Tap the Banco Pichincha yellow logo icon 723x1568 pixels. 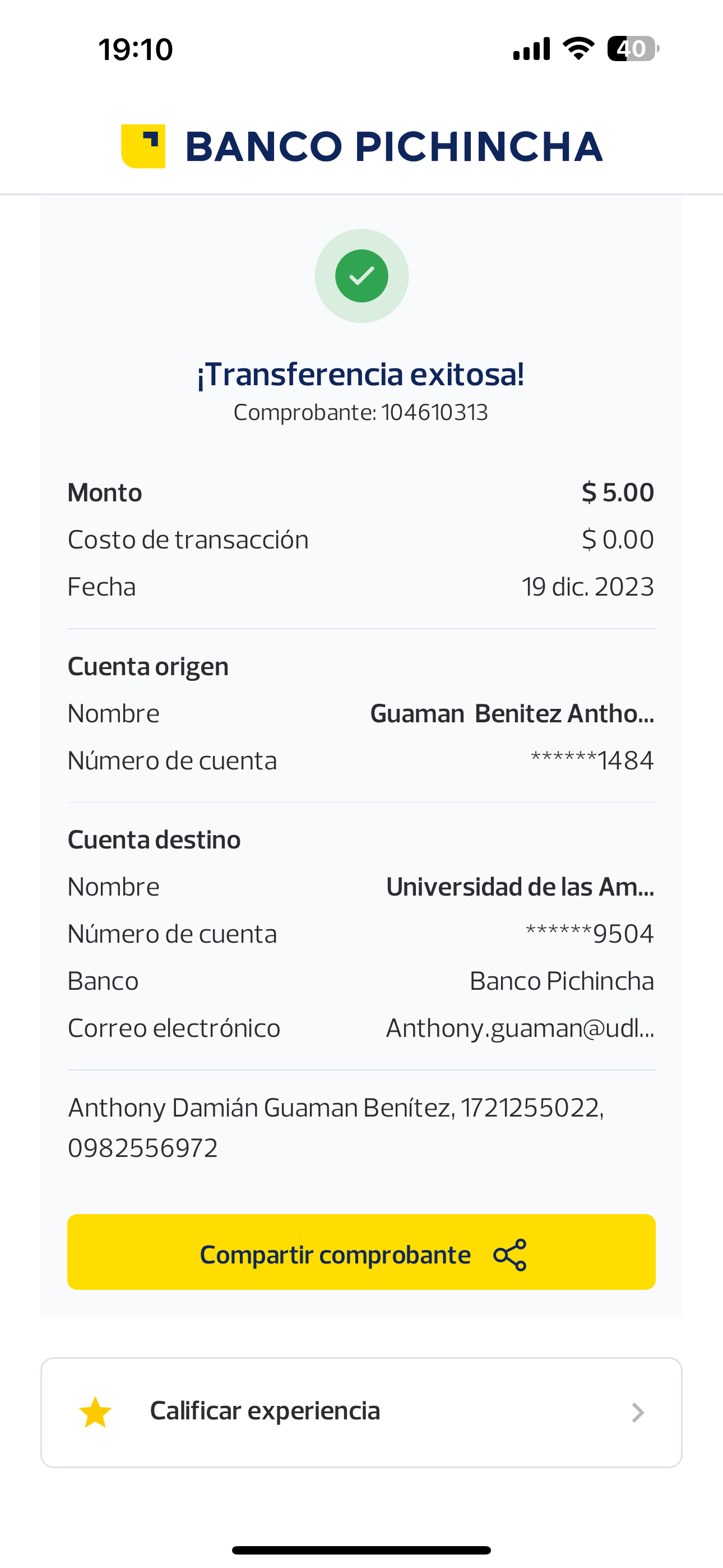coord(143,146)
